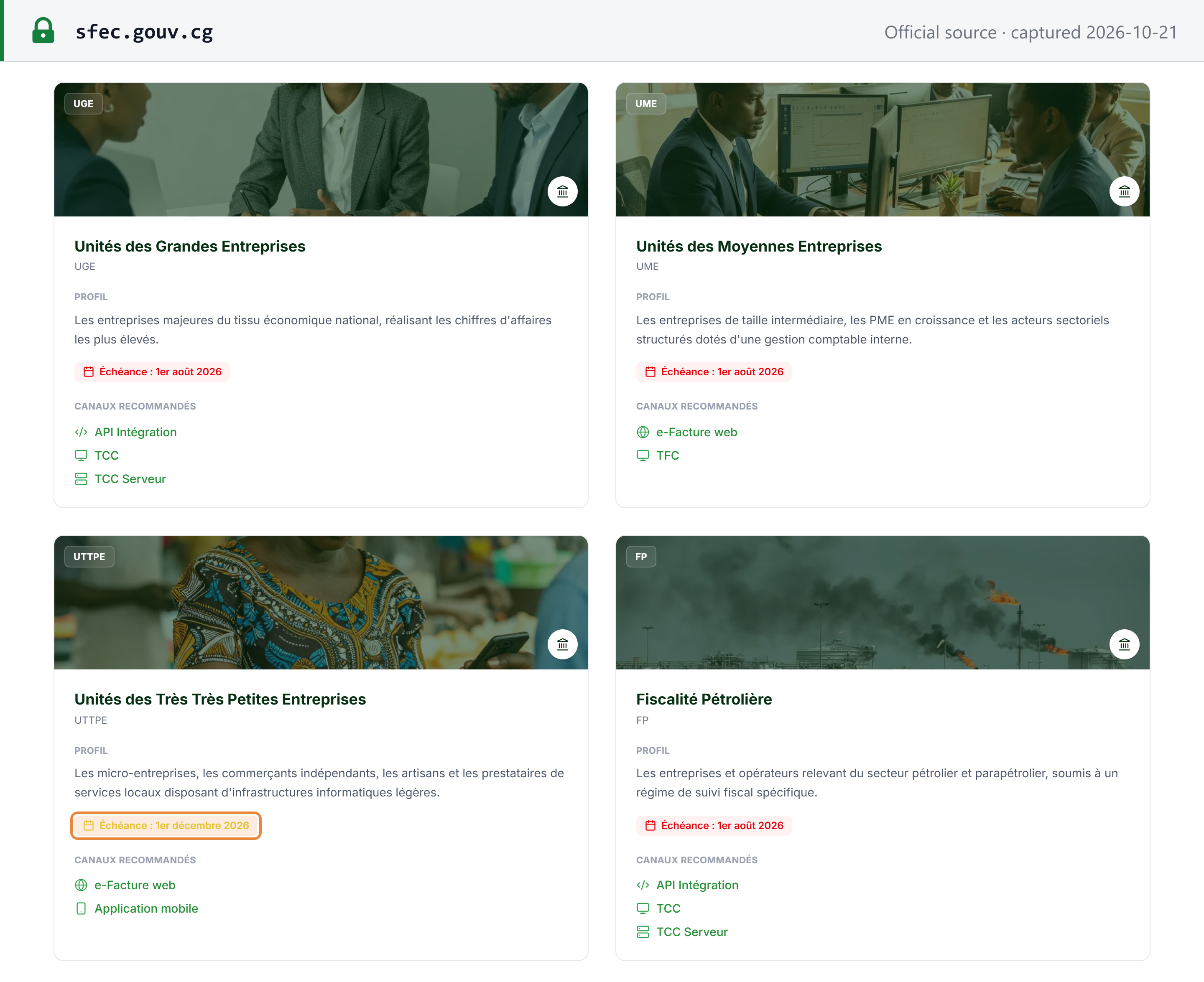This screenshot has width=1204, height=982.
Task: Select the UTTPE tag badge on card image
Action: click(89, 557)
